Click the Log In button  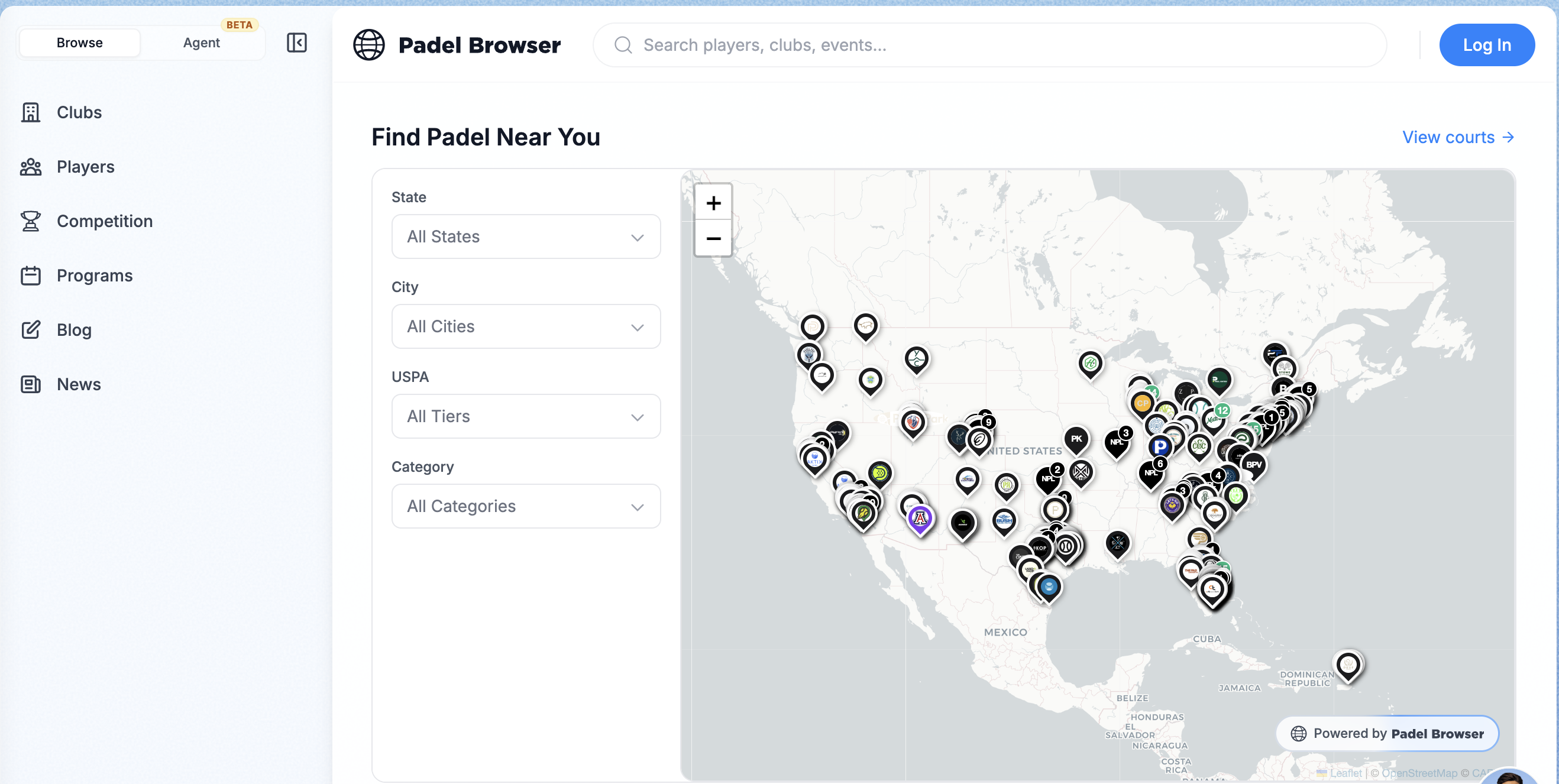point(1486,45)
